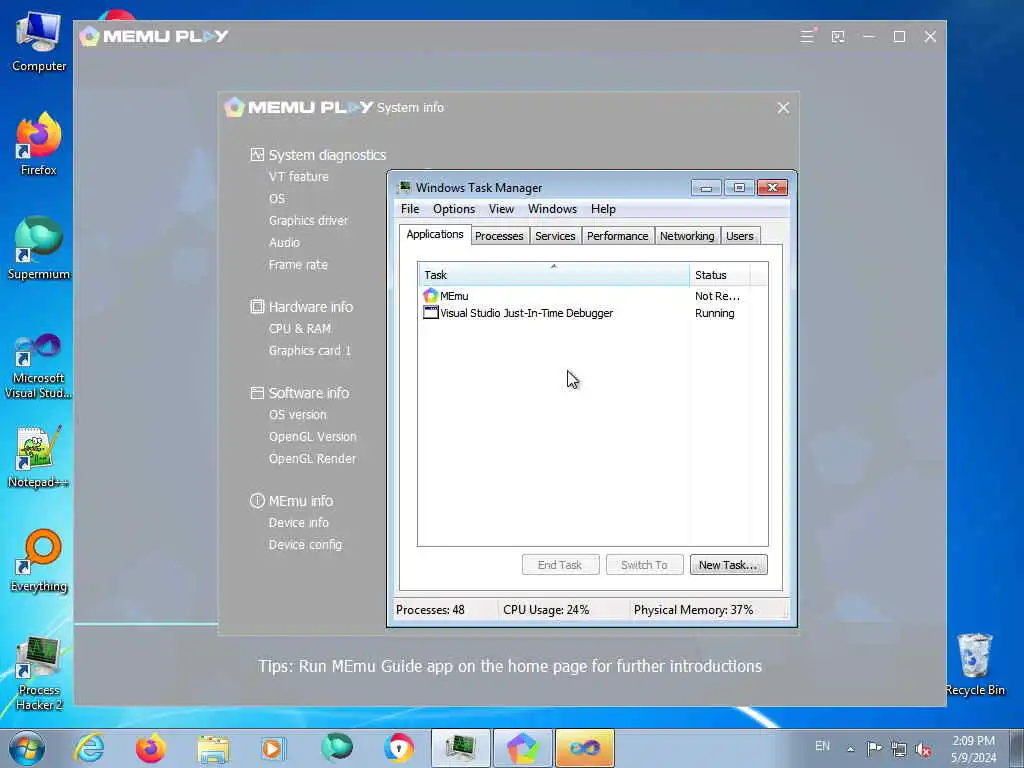Select the Applications tab
The width and height of the screenshot is (1024, 768).
pos(435,234)
